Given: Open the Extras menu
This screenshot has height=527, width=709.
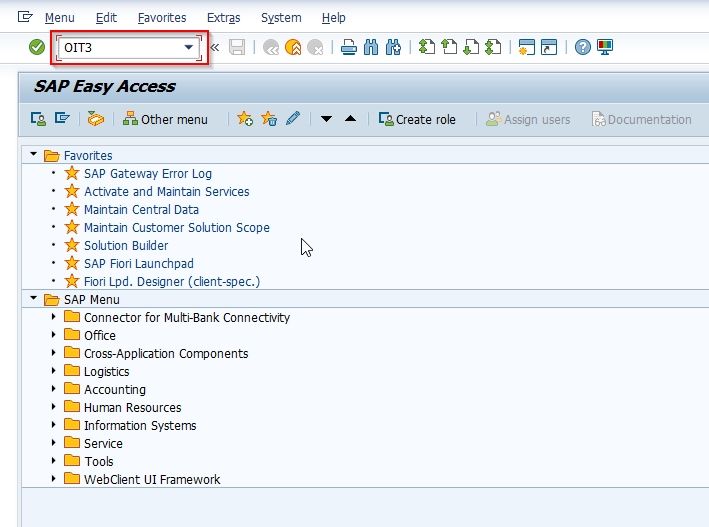Looking at the screenshot, I should [223, 18].
